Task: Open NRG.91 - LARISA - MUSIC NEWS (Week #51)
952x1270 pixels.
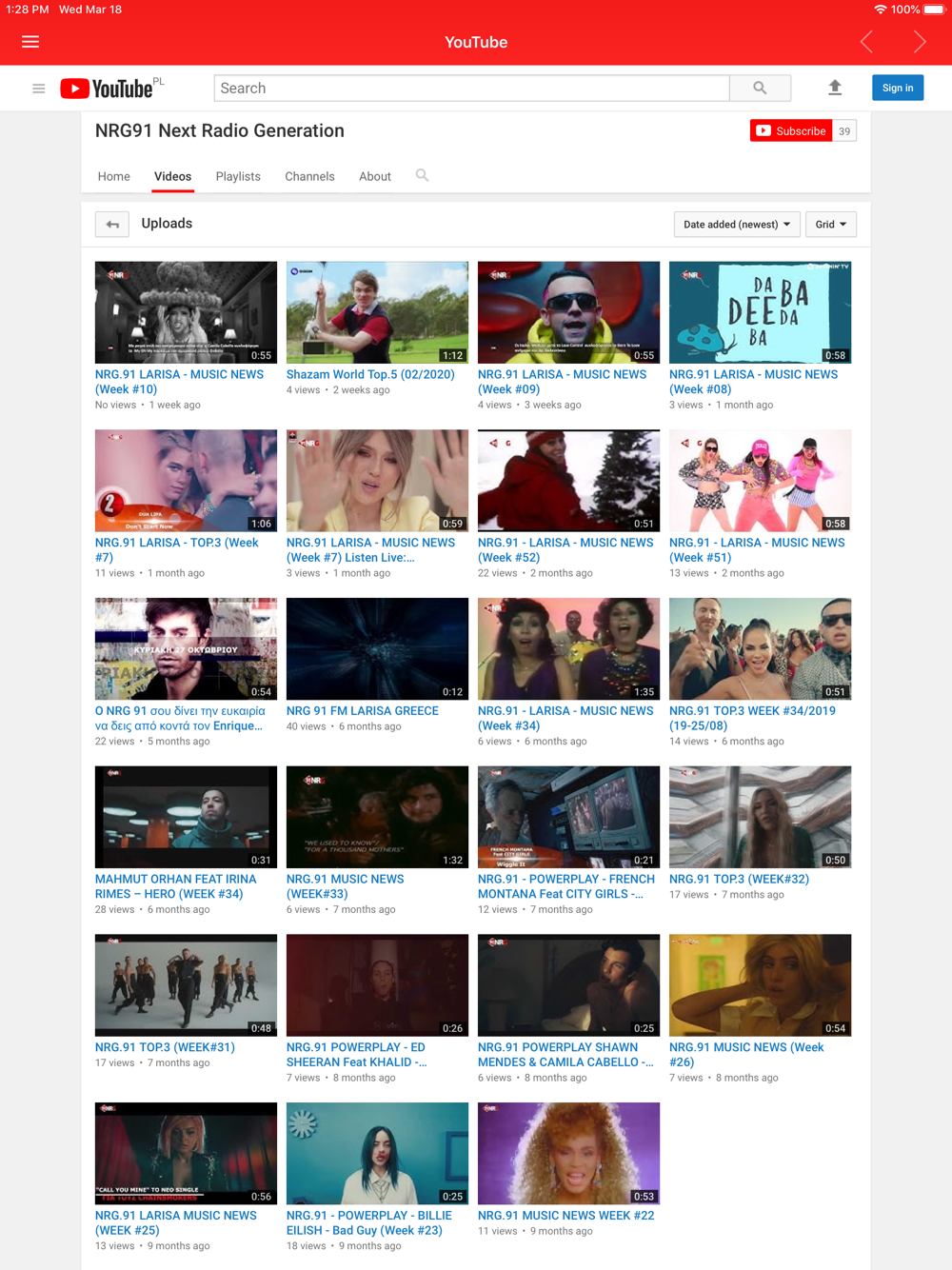Action: pyautogui.click(x=757, y=550)
